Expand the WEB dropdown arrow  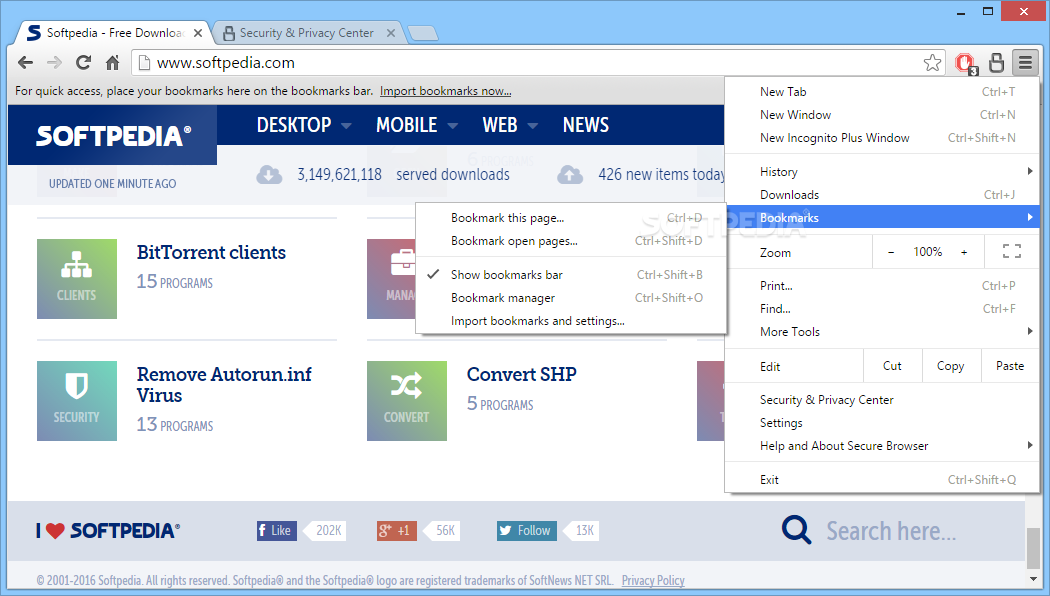(533, 125)
